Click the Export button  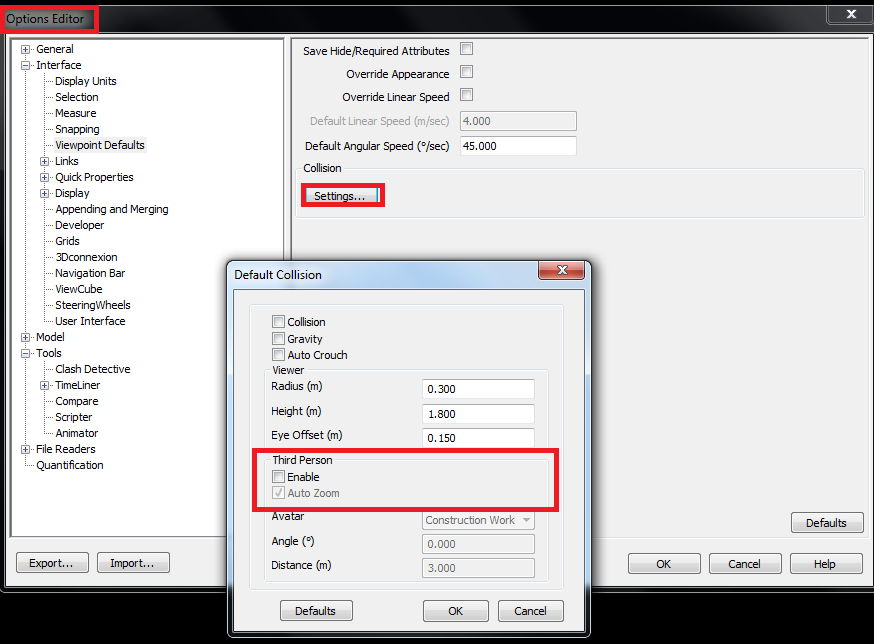tap(52, 562)
